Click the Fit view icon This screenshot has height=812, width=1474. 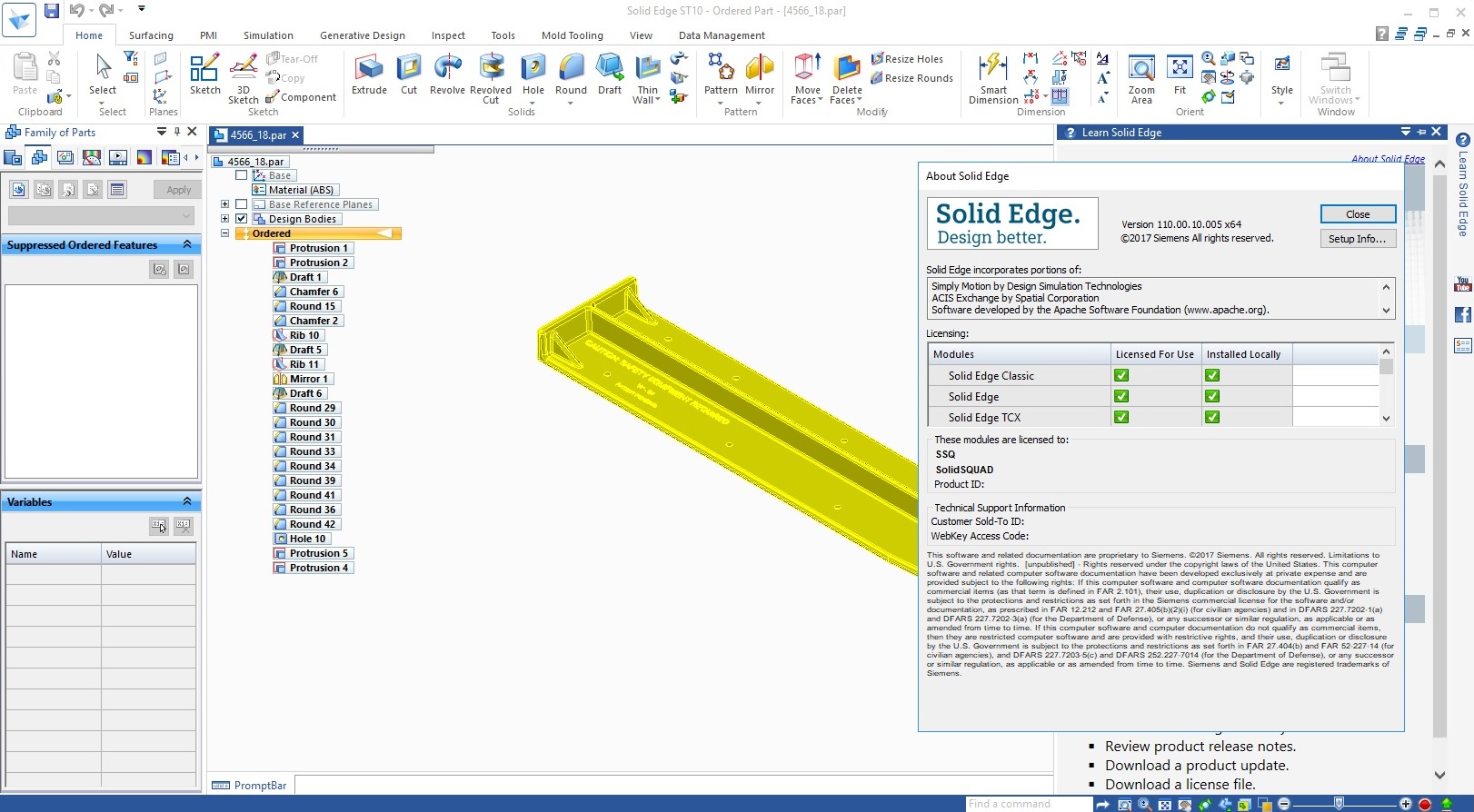[1180, 74]
